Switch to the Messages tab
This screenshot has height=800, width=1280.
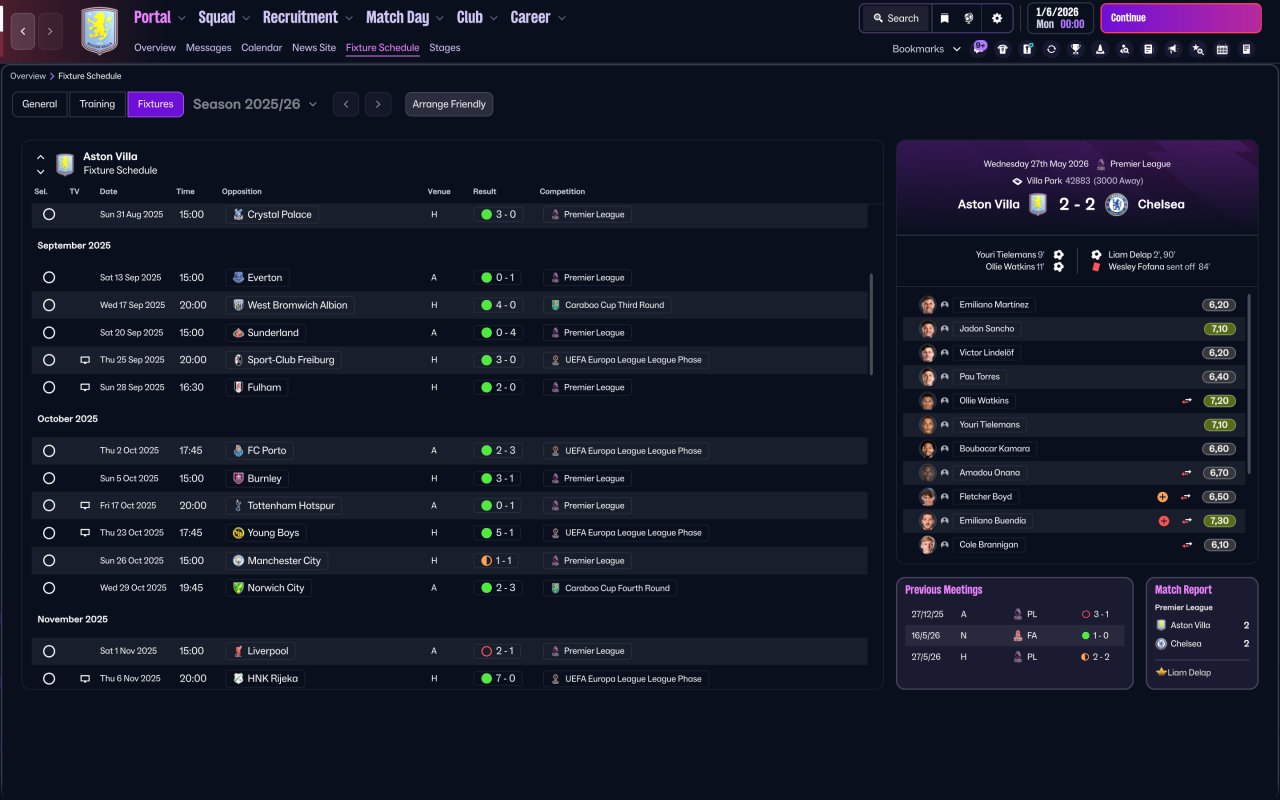[x=208, y=48]
